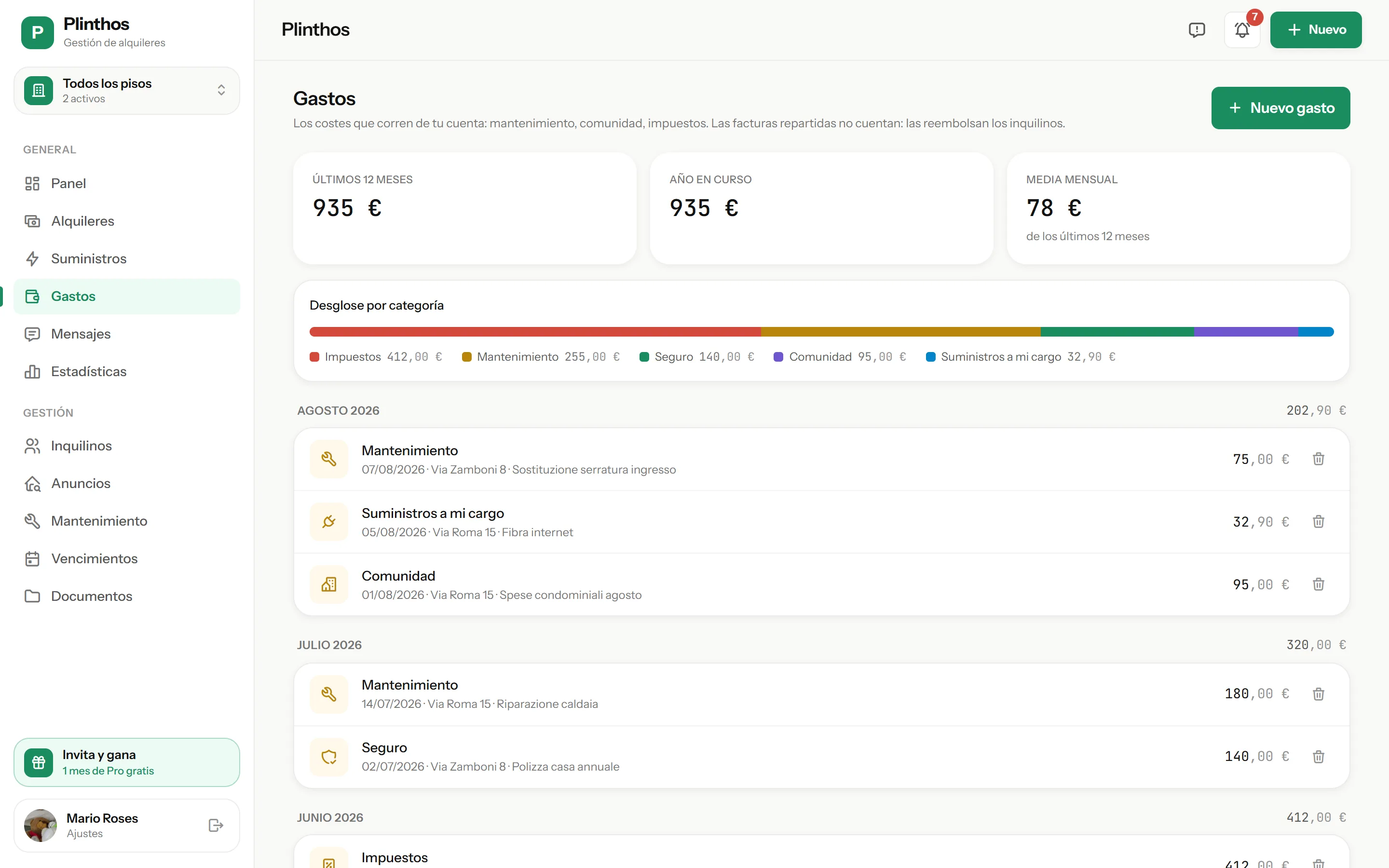This screenshot has width=1389, height=868.
Task: Add a new expense with Nuevo gasto
Action: [1280, 108]
